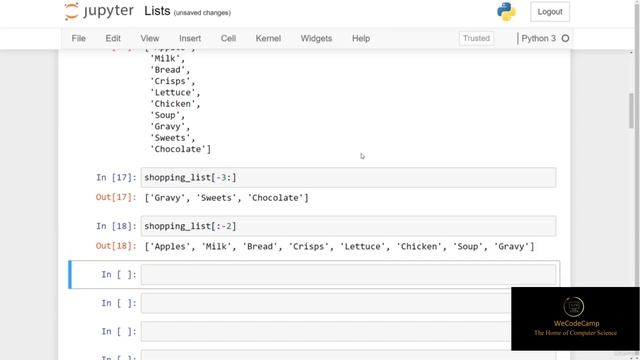Select code cell shopping_list[-3:]

[348, 178]
